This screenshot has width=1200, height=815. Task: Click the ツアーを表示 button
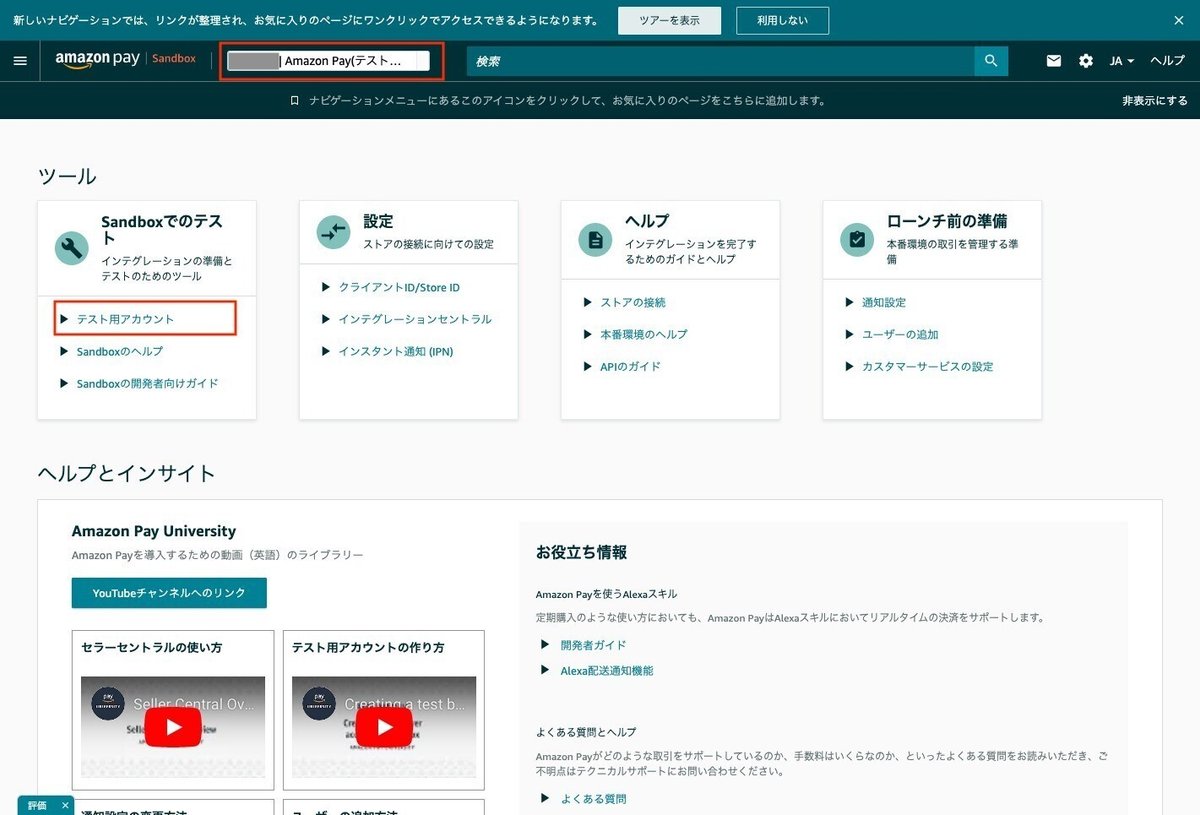tap(670, 20)
